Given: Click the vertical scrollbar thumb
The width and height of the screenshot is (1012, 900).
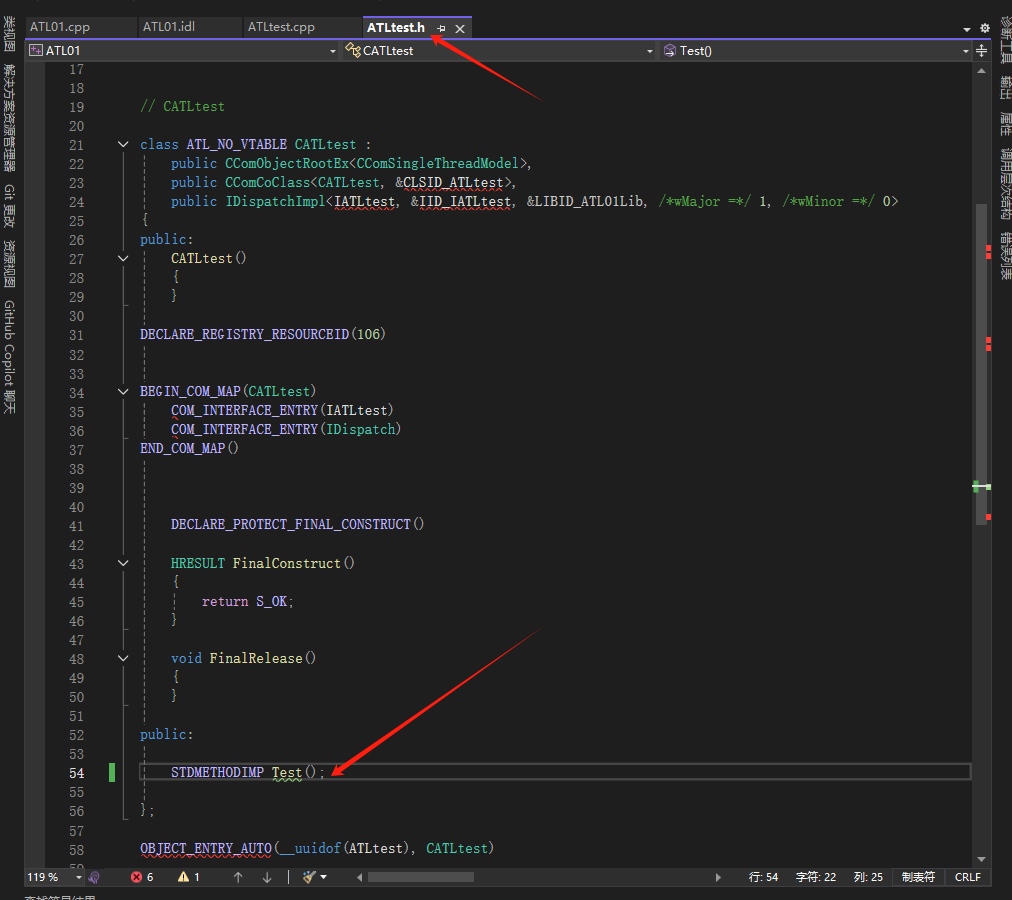Looking at the screenshot, I should pos(982,363).
